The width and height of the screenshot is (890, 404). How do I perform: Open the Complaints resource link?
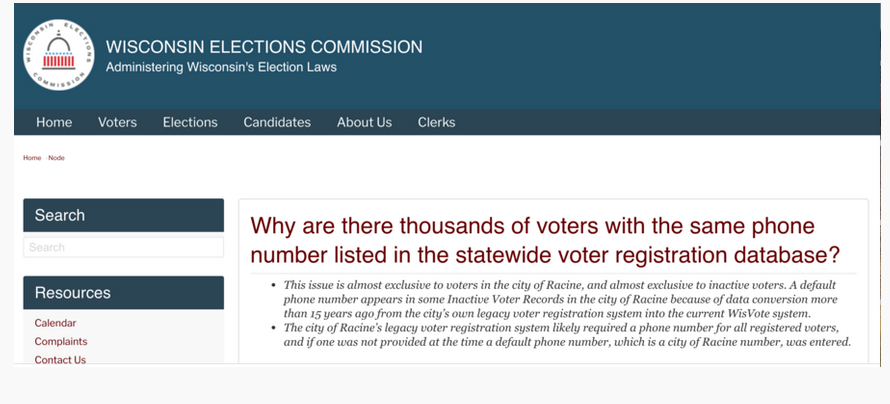[x=61, y=341]
